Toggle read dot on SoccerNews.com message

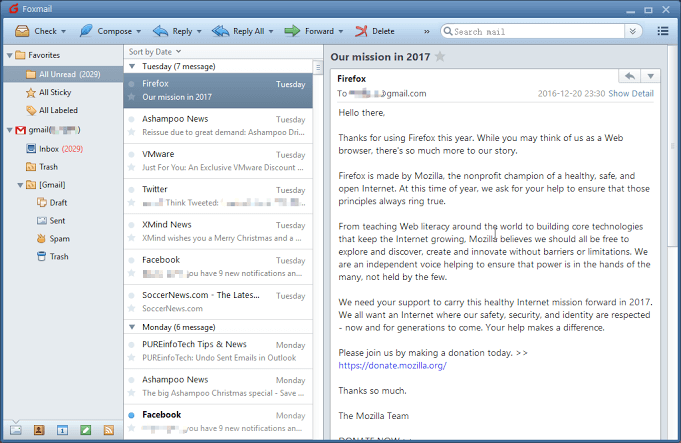click(131, 295)
